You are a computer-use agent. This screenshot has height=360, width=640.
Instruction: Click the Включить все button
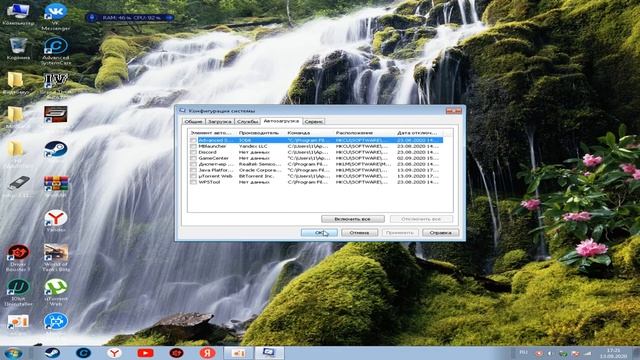tap(353, 219)
